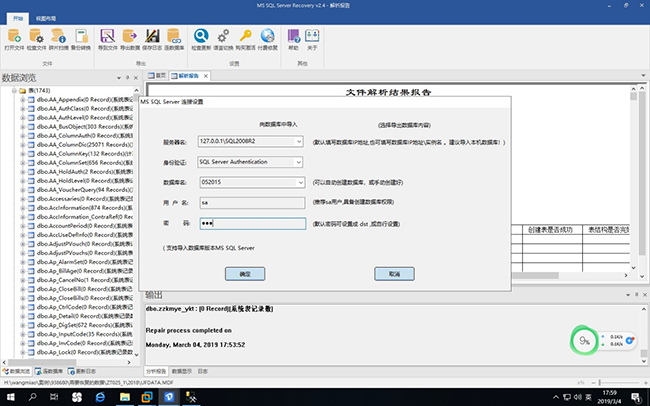
Task: Click the table icon of dbo.Ap_Lock
Action: [31, 352]
